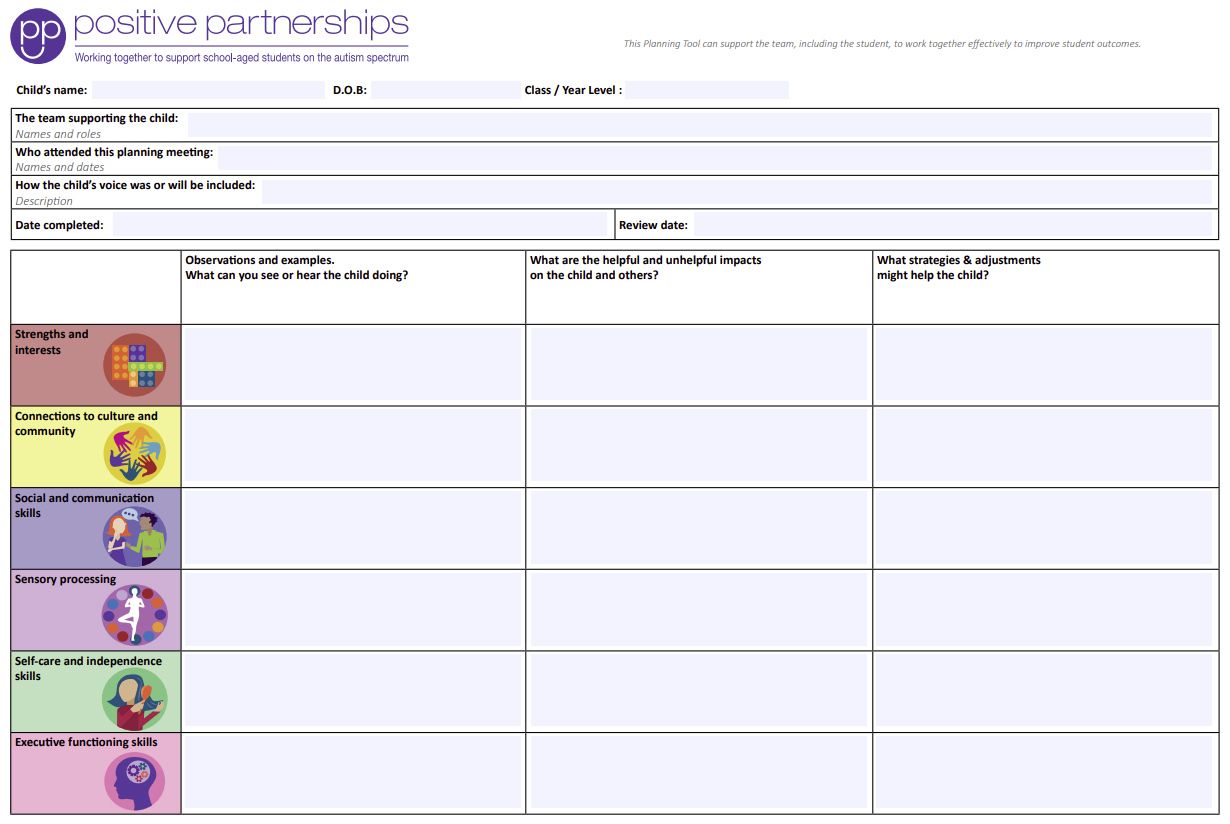Click the Positive Partnerships pp logo
1230x824 pixels.
coord(38,36)
